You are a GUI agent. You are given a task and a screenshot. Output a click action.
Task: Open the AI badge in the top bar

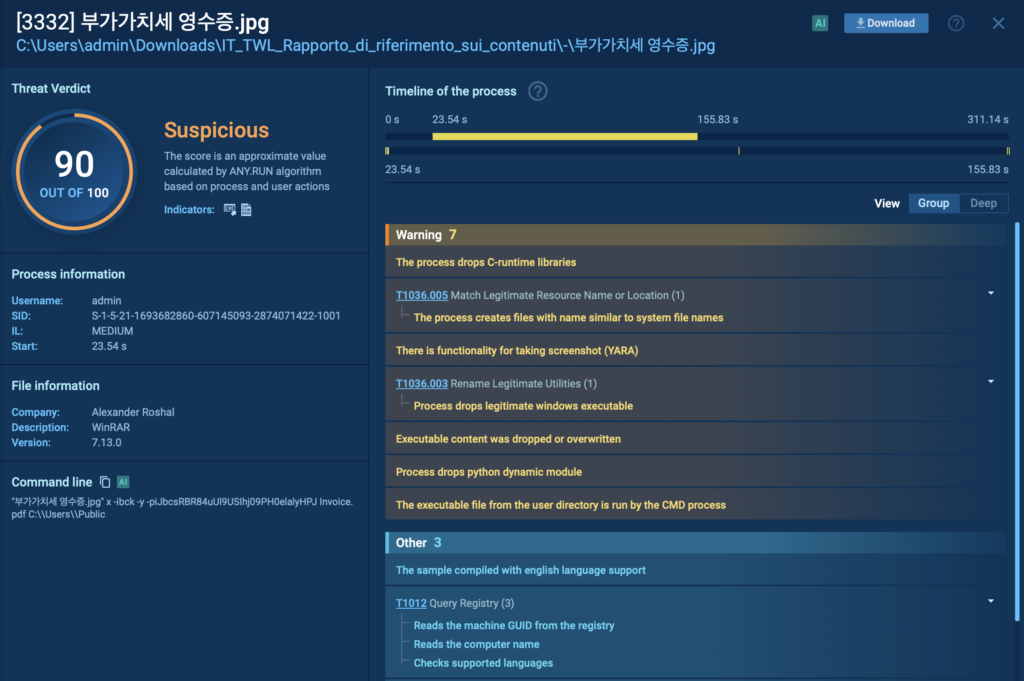[819, 22]
